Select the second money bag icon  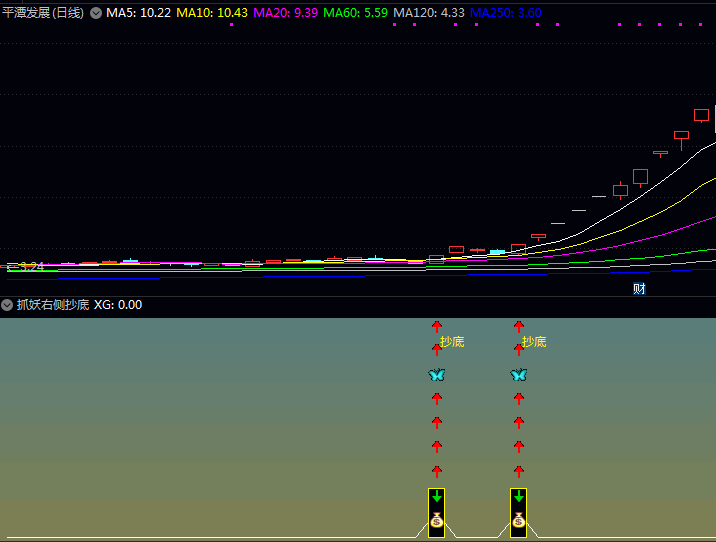pos(518,521)
